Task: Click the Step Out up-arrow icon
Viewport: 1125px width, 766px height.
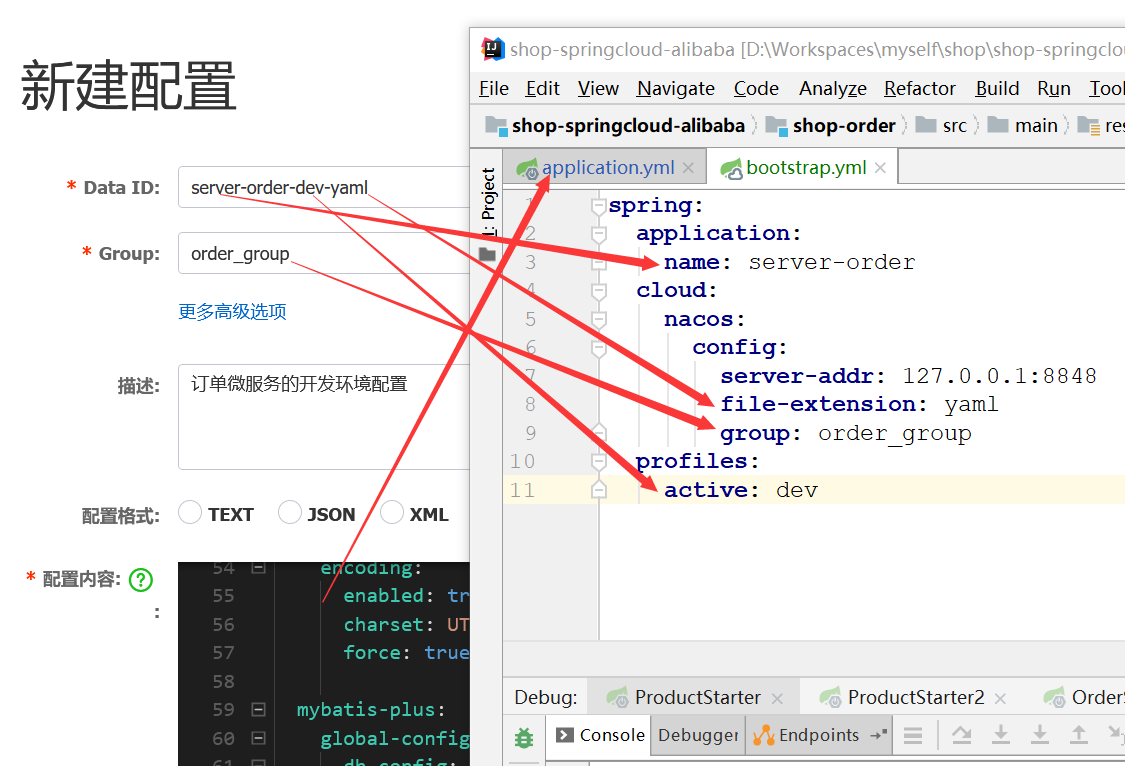Action: click(x=1078, y=735)
